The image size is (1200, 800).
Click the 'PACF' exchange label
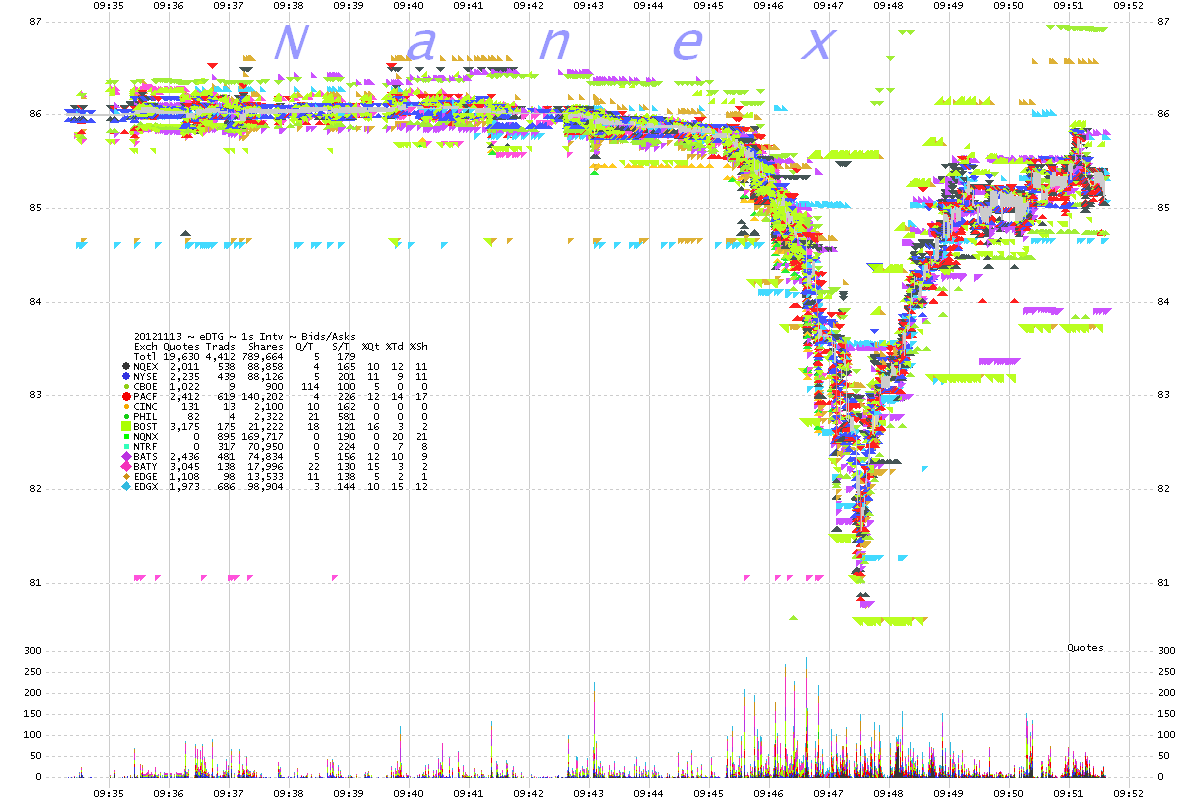(146, 398)
